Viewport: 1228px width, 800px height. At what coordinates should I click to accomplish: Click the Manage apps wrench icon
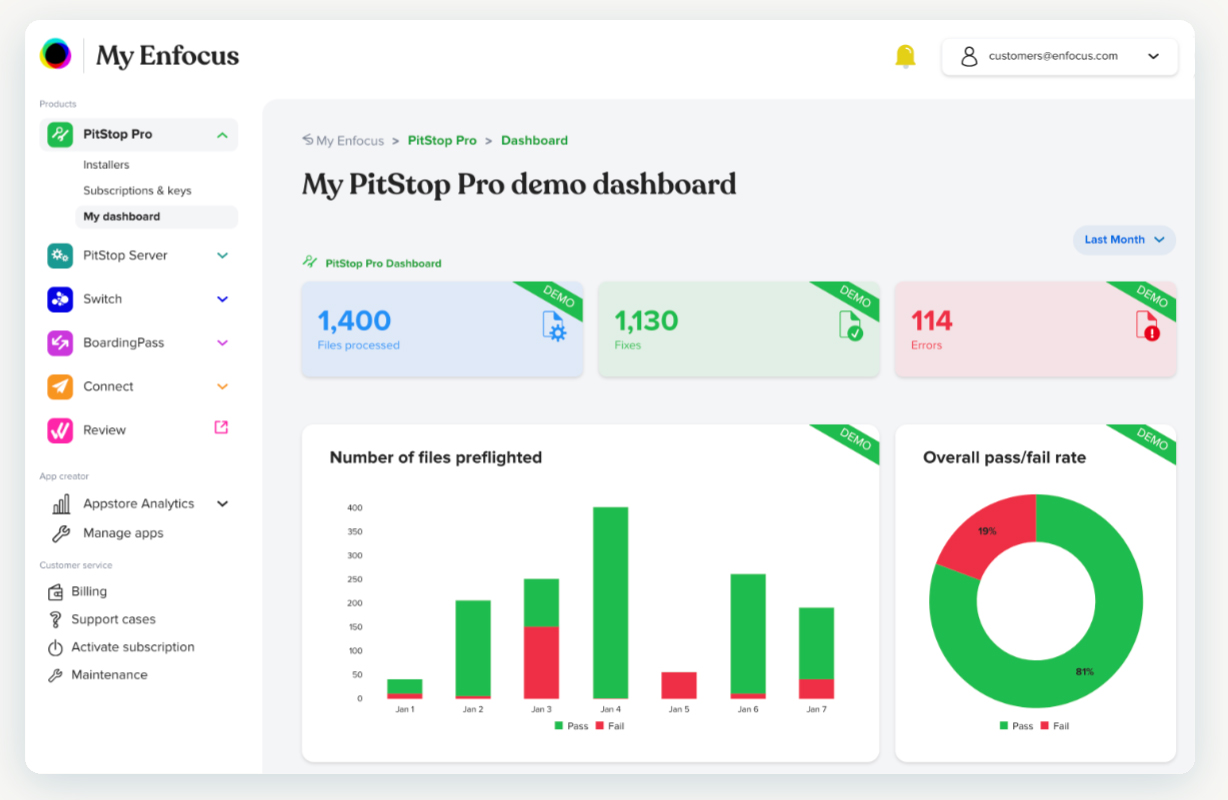(x=61, y=533)
